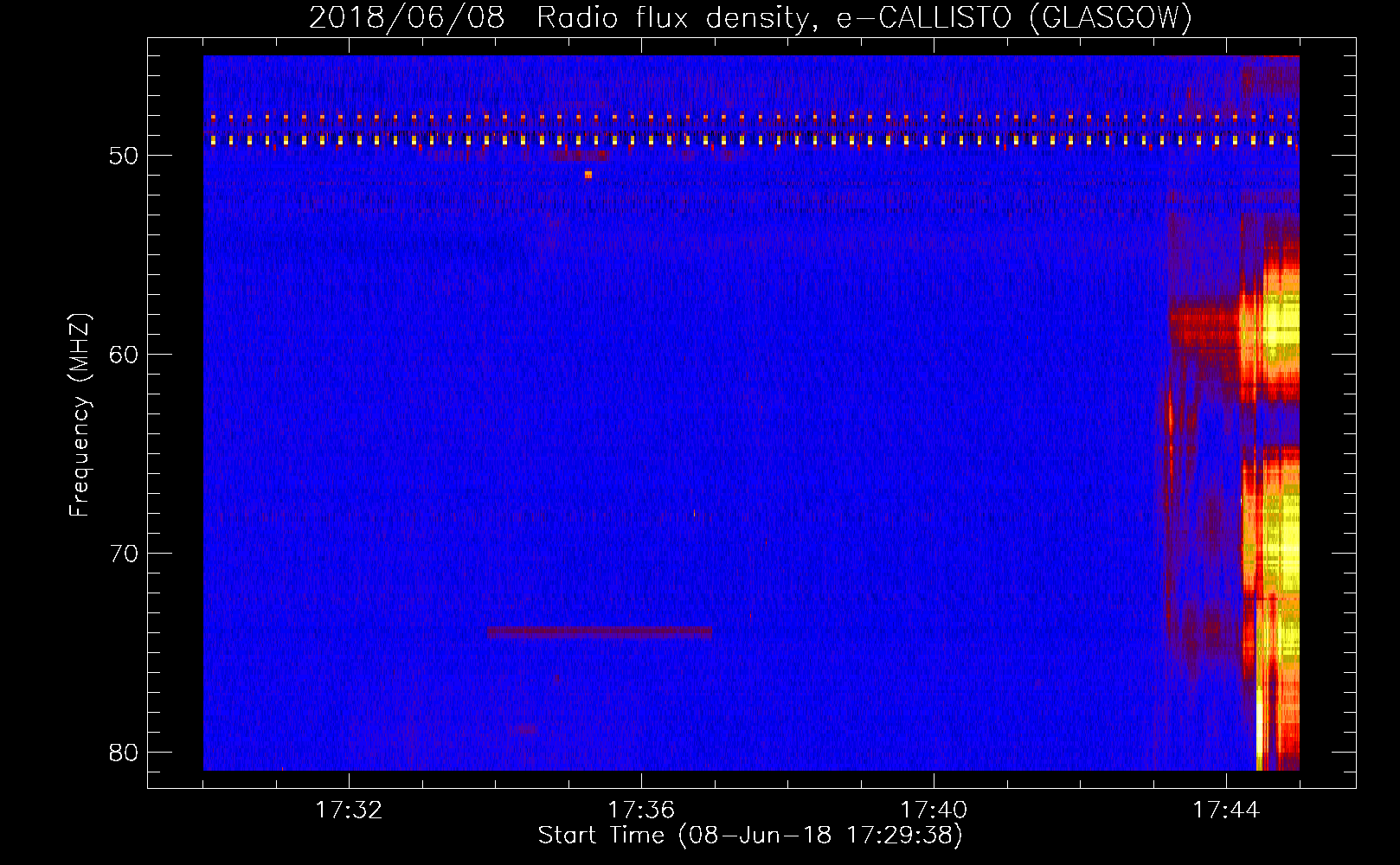The width and height of the screenshot is (1400, 865).
Task: Select the '60' frequency axis label
Action: tap(125, 355)
